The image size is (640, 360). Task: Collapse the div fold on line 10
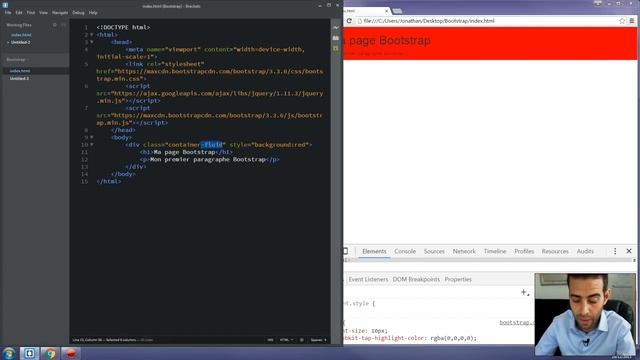click(x=91, y=145)
